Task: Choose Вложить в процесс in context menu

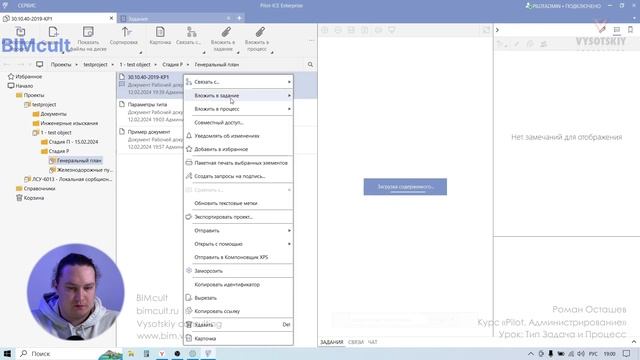Action: click(238, 109)
